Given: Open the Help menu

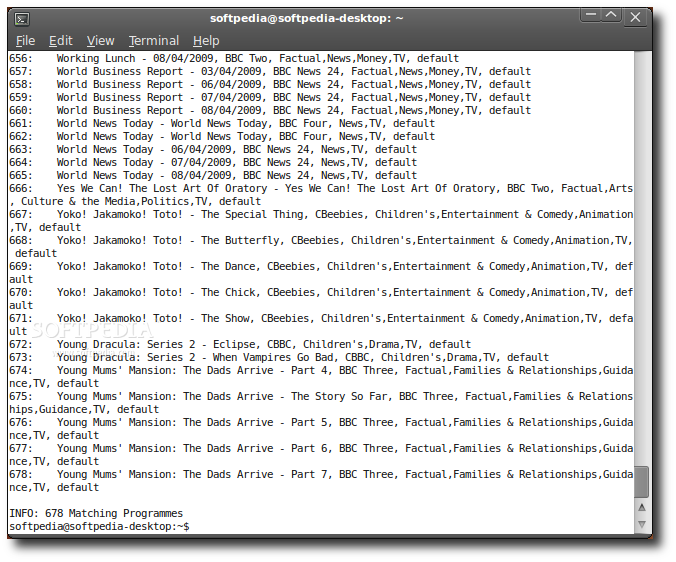Looking at the screenshot, I should coord(206,41).
